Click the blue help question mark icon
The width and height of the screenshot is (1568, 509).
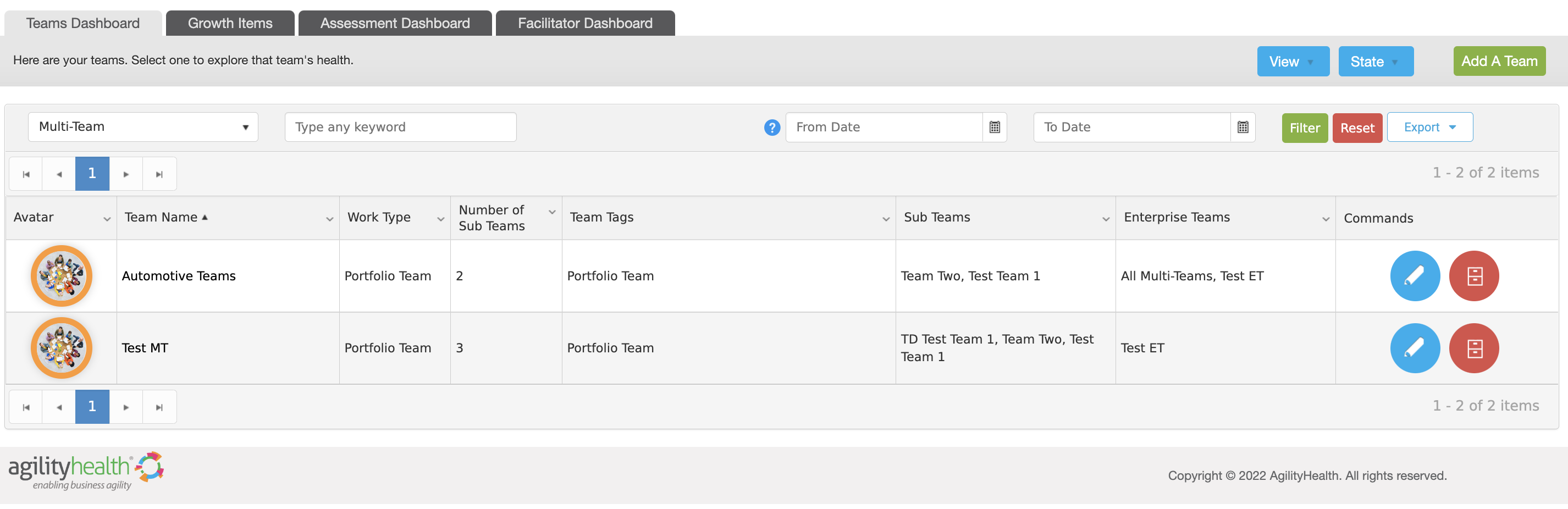pos(772,128)
